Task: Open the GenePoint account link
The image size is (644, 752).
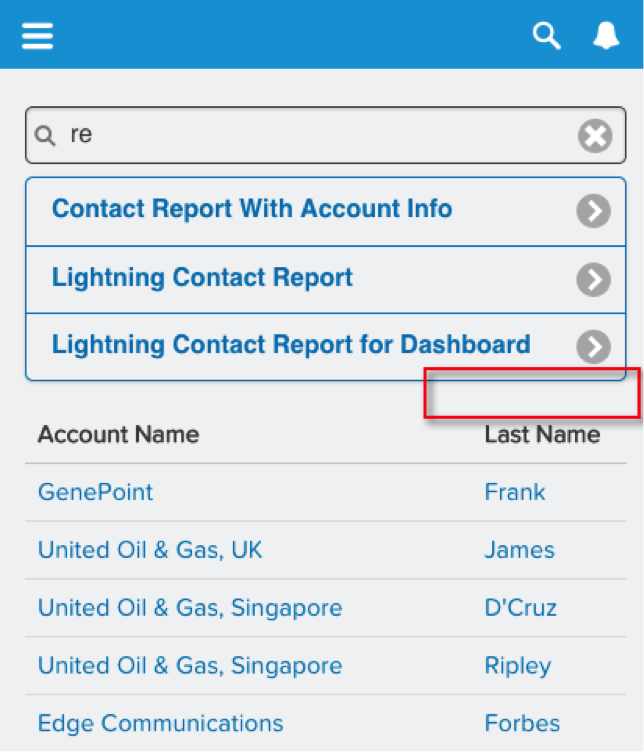Action: click(x=95, y=492)
